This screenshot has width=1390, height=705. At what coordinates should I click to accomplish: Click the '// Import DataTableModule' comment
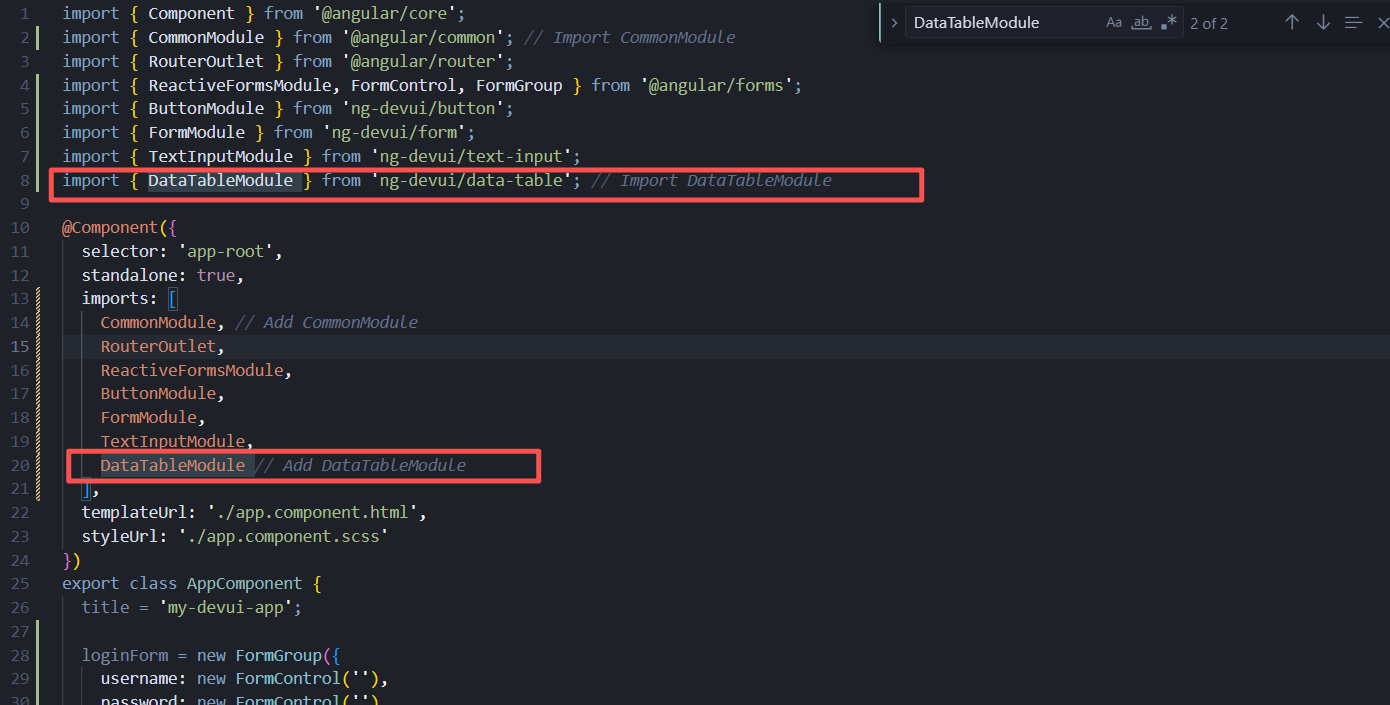coord(711,180)
